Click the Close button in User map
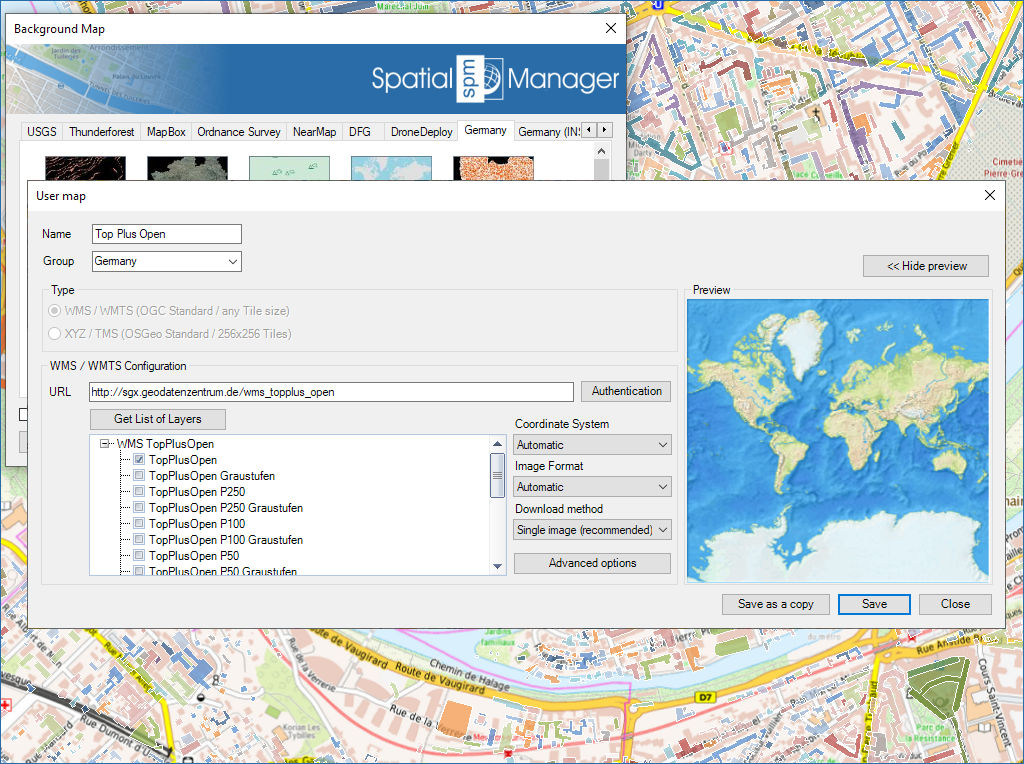Screen dimensions: 1024x764 click(x=955, y=604)
